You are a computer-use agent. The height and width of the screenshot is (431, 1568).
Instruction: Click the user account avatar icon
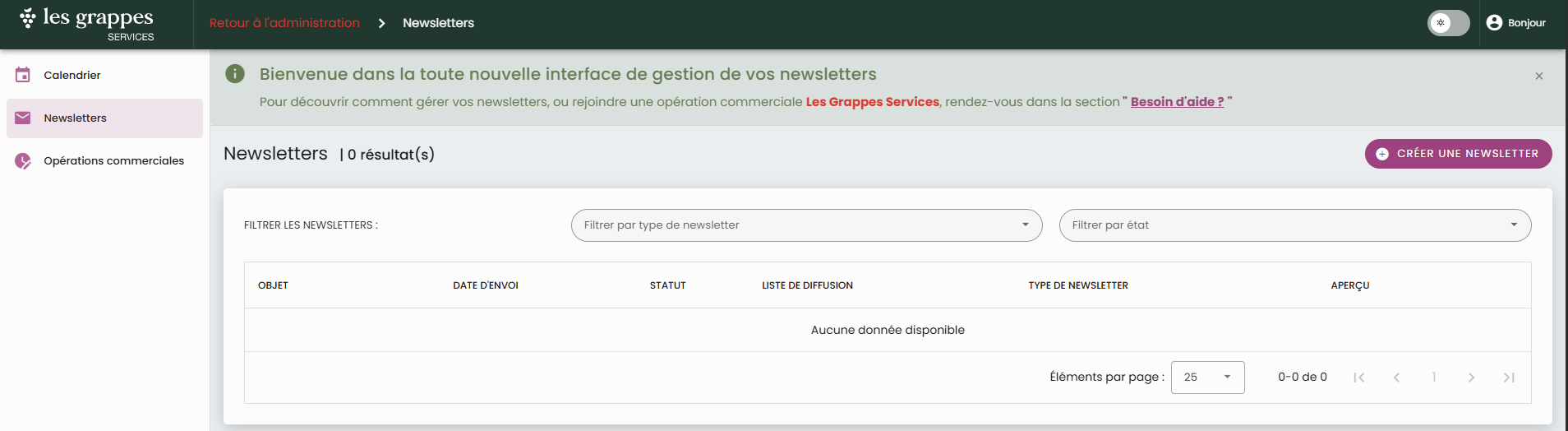point(1494,23)
